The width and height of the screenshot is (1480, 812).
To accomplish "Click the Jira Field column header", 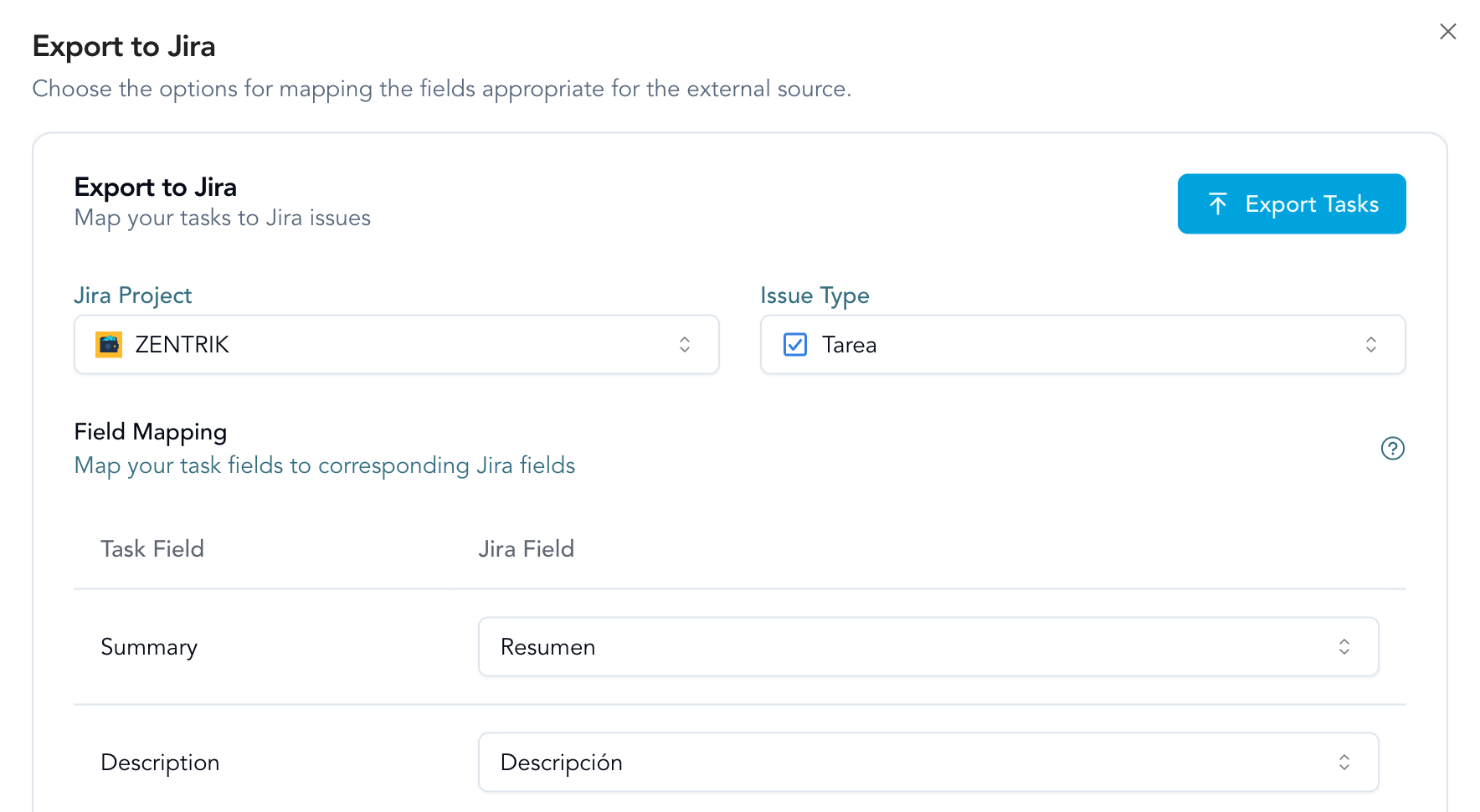I will 527,548.
